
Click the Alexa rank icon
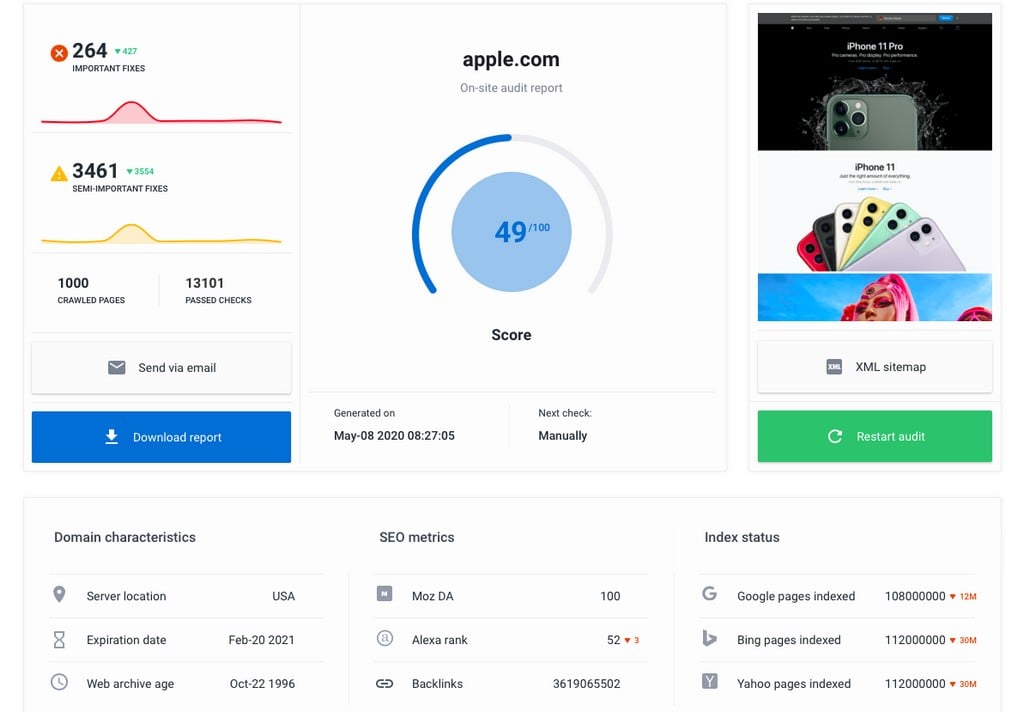click(385, 639)
